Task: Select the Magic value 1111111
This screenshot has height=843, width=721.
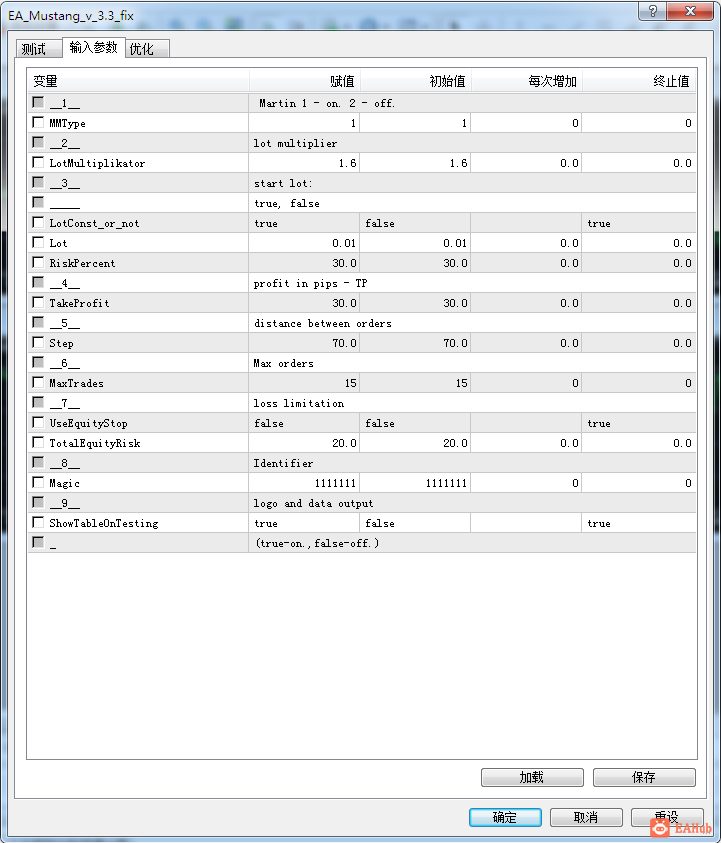Action: [x=304, y=483]
